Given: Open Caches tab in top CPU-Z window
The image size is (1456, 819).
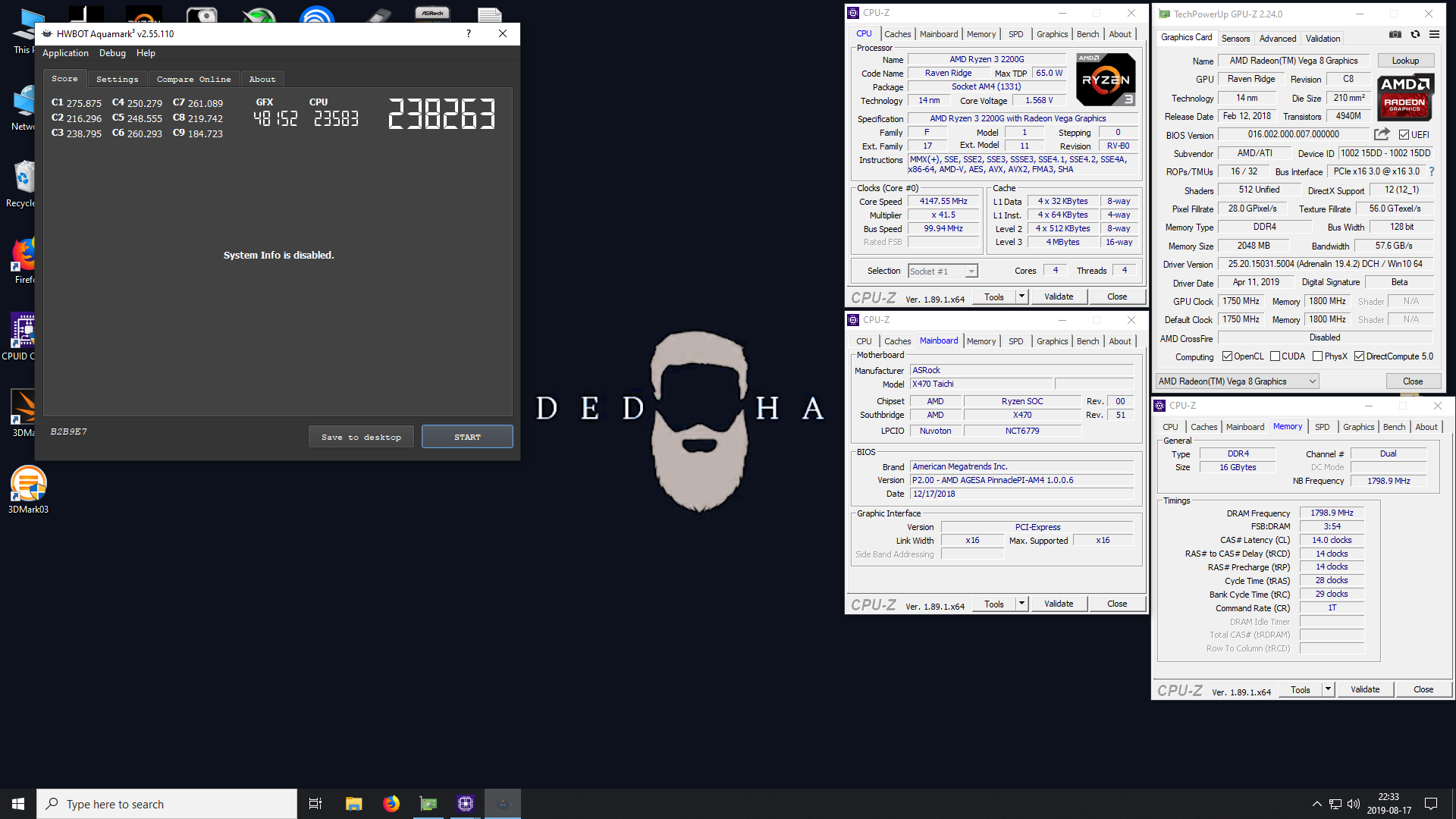Looking at the screenshot, I should (897, 34).
